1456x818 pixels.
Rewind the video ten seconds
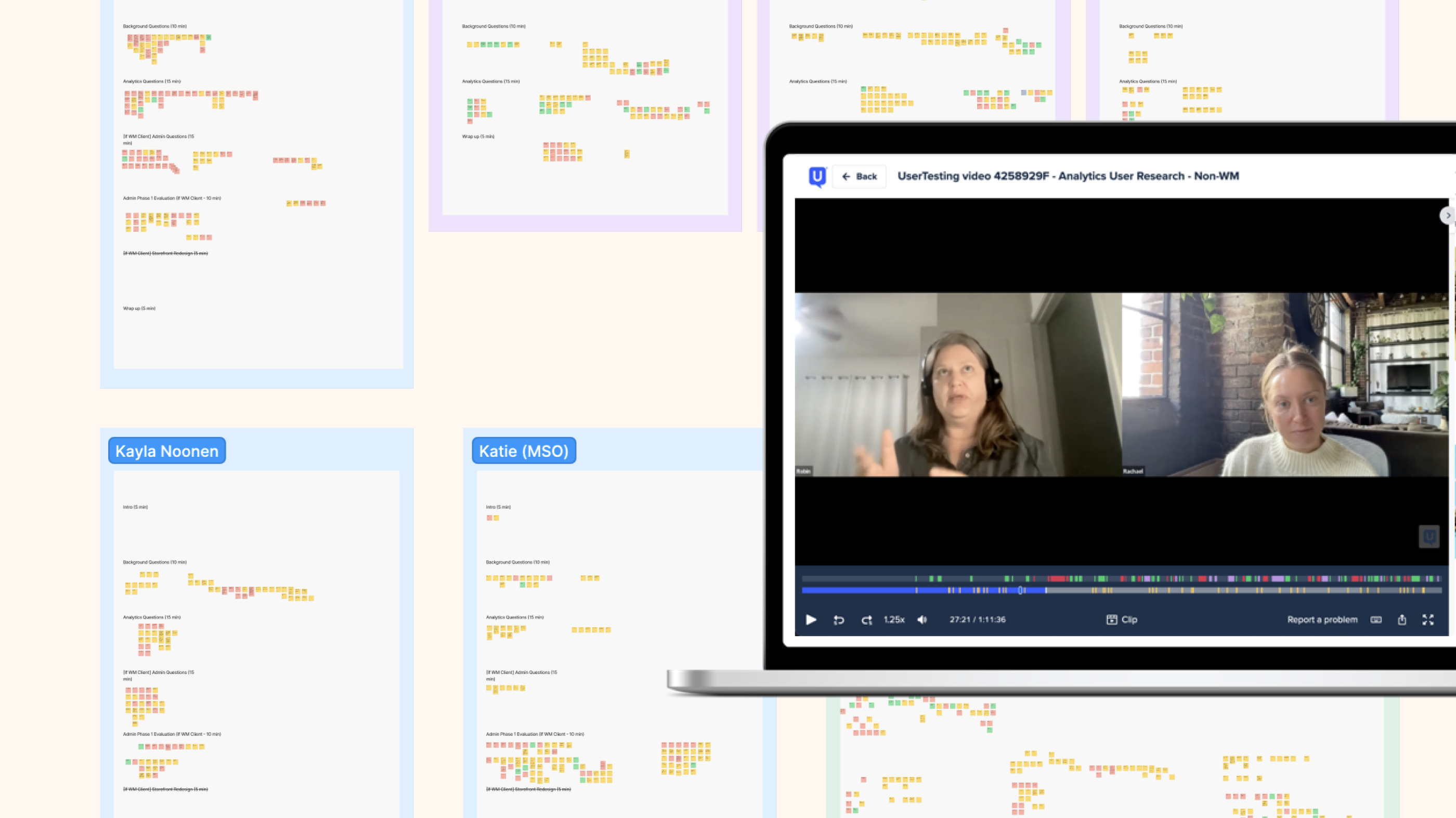coord(839,619)
